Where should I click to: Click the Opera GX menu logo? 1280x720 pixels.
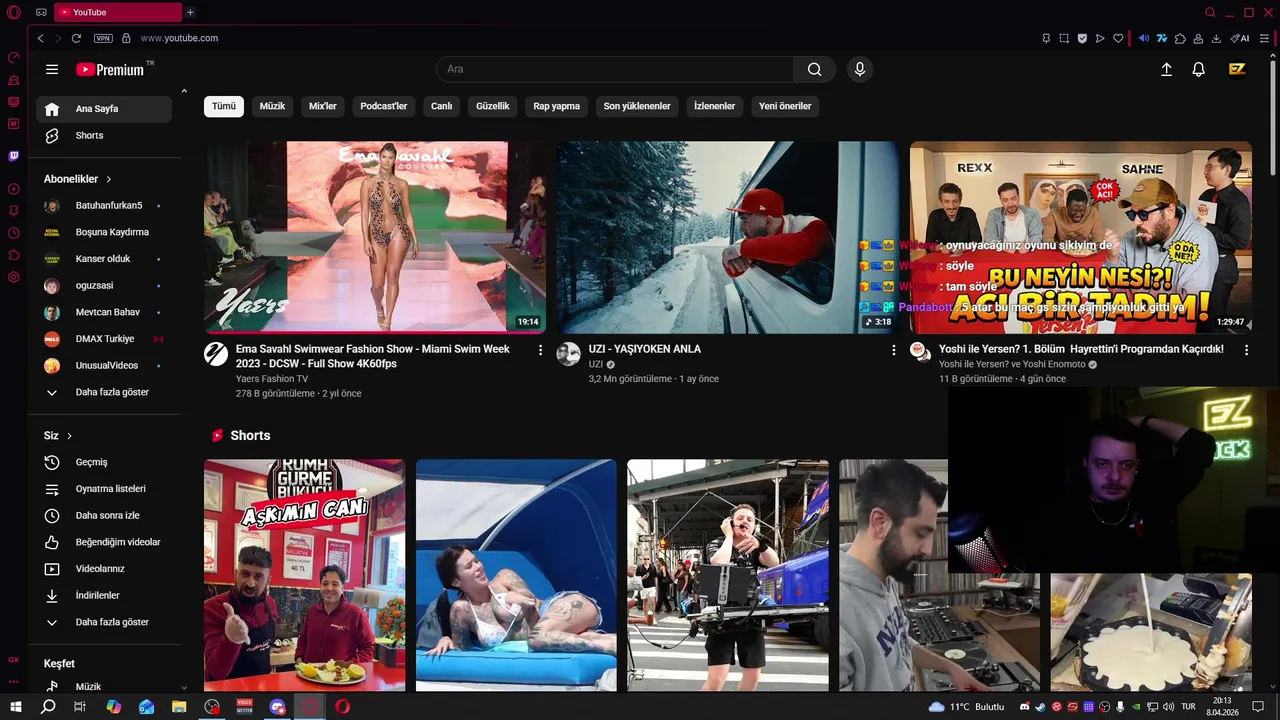[x=14, y=12]
